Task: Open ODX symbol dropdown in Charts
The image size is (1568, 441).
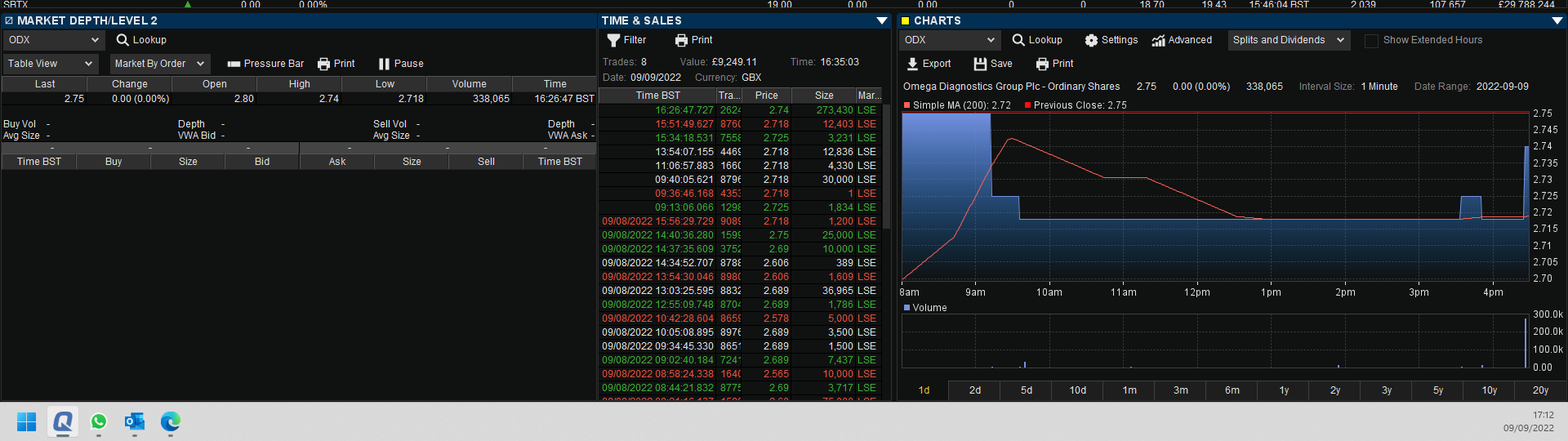Action: [950, 40]
